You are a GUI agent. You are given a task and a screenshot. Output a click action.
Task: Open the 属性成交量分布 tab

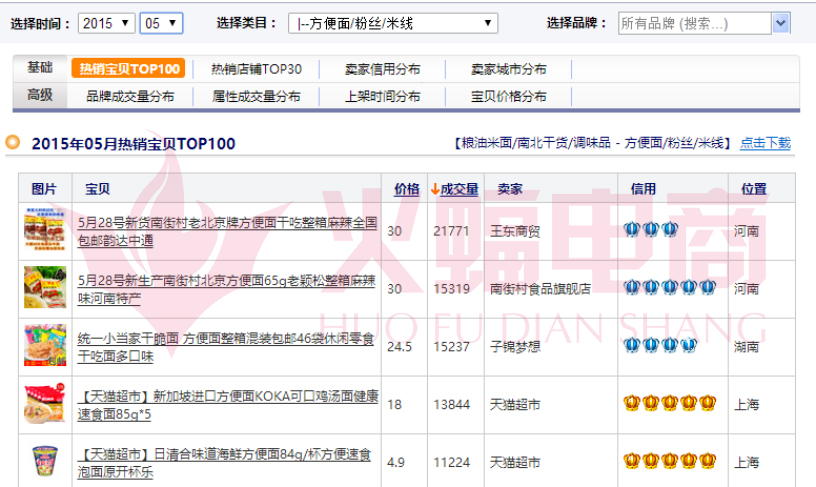point(256,96)
